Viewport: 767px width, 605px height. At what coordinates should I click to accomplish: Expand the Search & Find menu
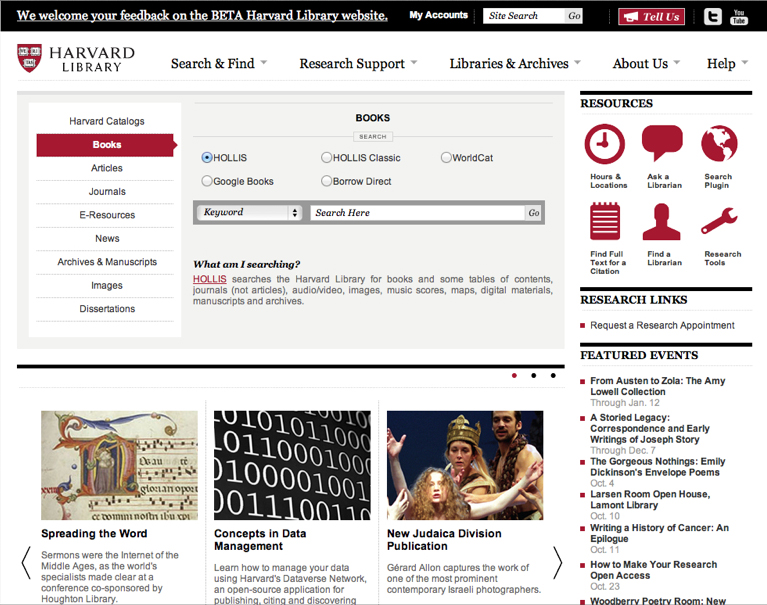pyautogui.click(x=218, y=64)
